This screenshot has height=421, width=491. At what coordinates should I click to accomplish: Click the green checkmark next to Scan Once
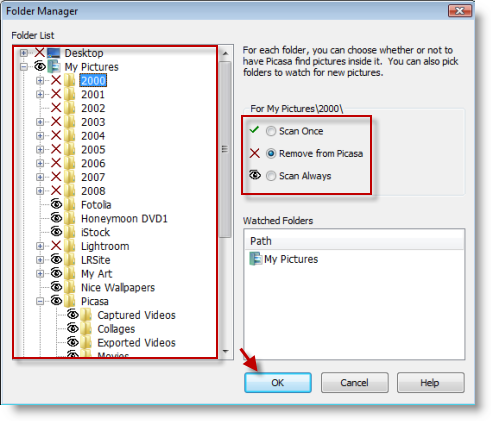tap(254, 130)
